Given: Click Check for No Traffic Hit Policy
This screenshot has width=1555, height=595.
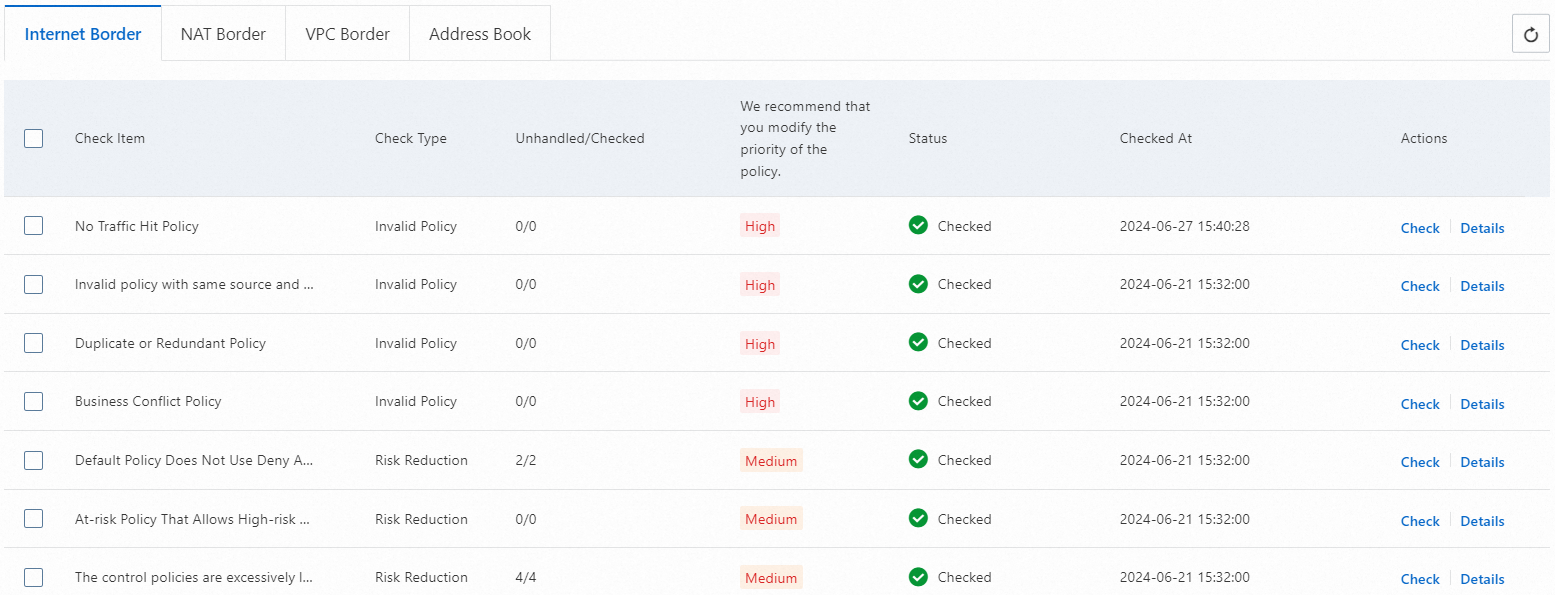Looking at the screenshot, I should [x=1419, y=228].
